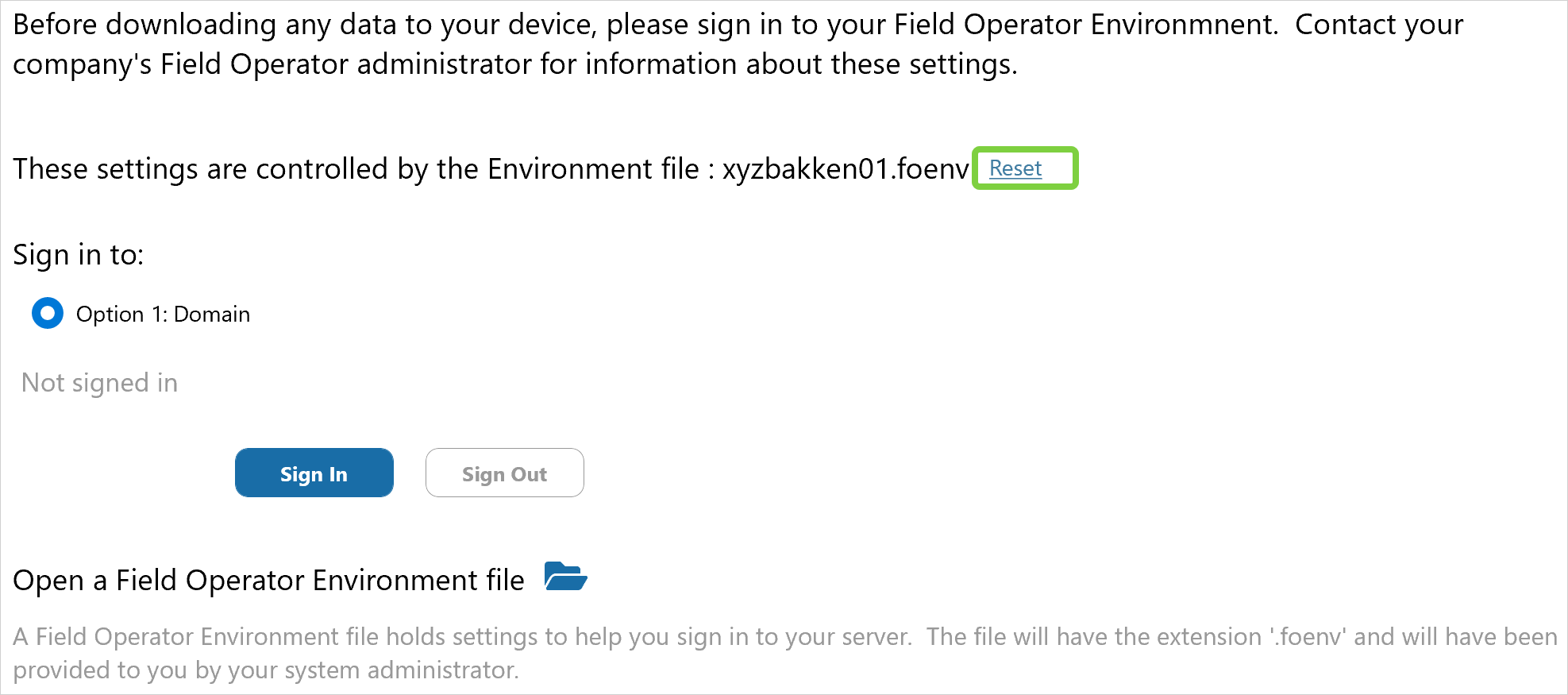Click the Reset link

tap(1015, 168)
